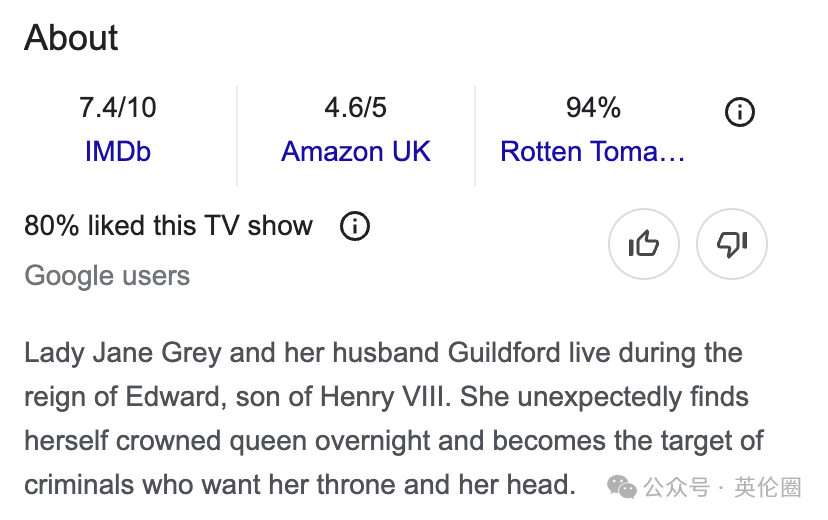The image size is (828, 520).
Task: Open the Rotten Tomatoes rating link
Action: pyautogui.click(x=593, y=152)
